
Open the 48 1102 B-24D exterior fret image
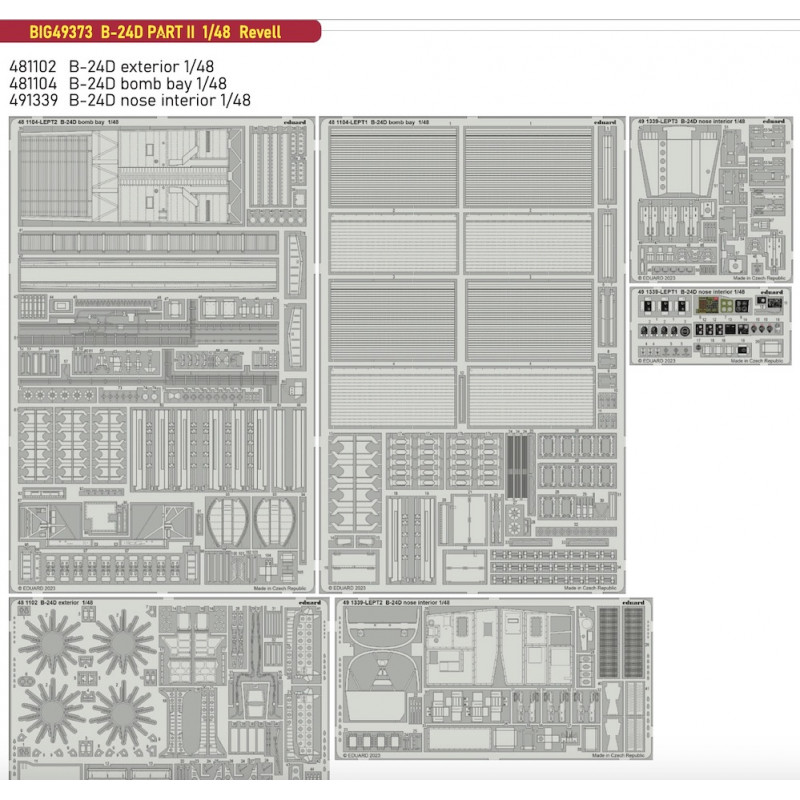coord(169,689)
